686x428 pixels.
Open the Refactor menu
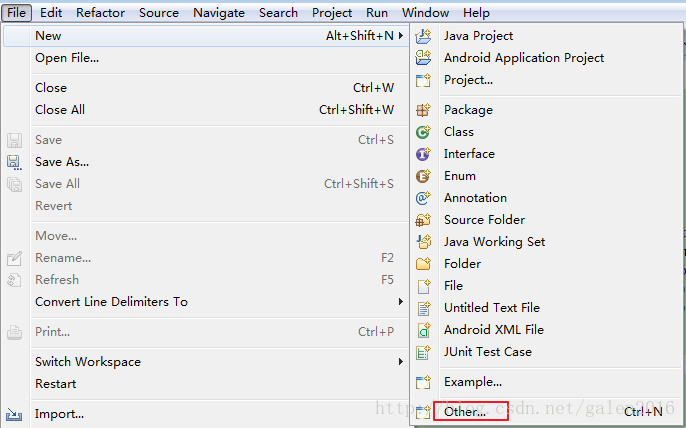click(x=100, y=13)
